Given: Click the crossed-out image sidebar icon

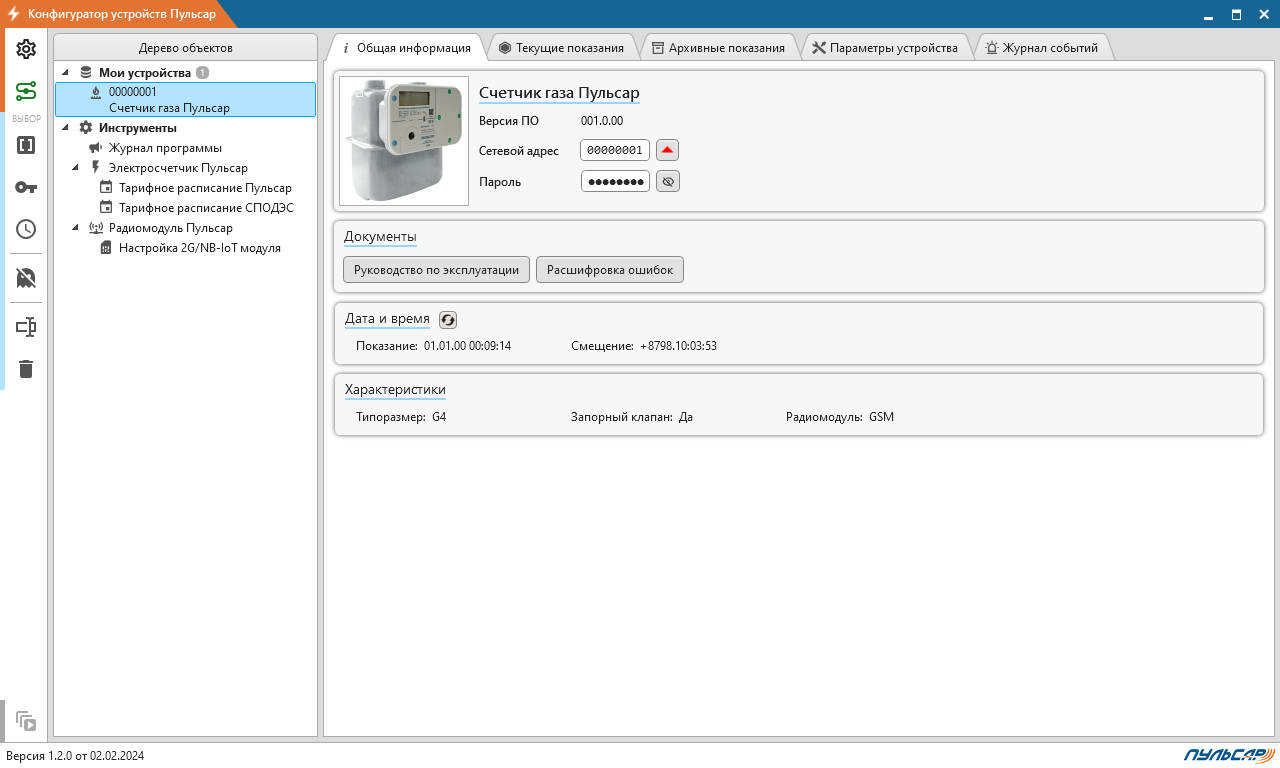Looking at the screenshot, I should (x=26, y=278).
